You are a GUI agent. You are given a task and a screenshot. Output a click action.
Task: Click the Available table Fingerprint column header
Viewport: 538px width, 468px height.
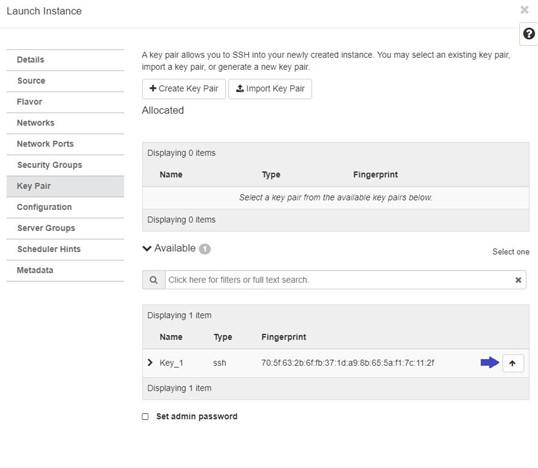coord(283,337)
